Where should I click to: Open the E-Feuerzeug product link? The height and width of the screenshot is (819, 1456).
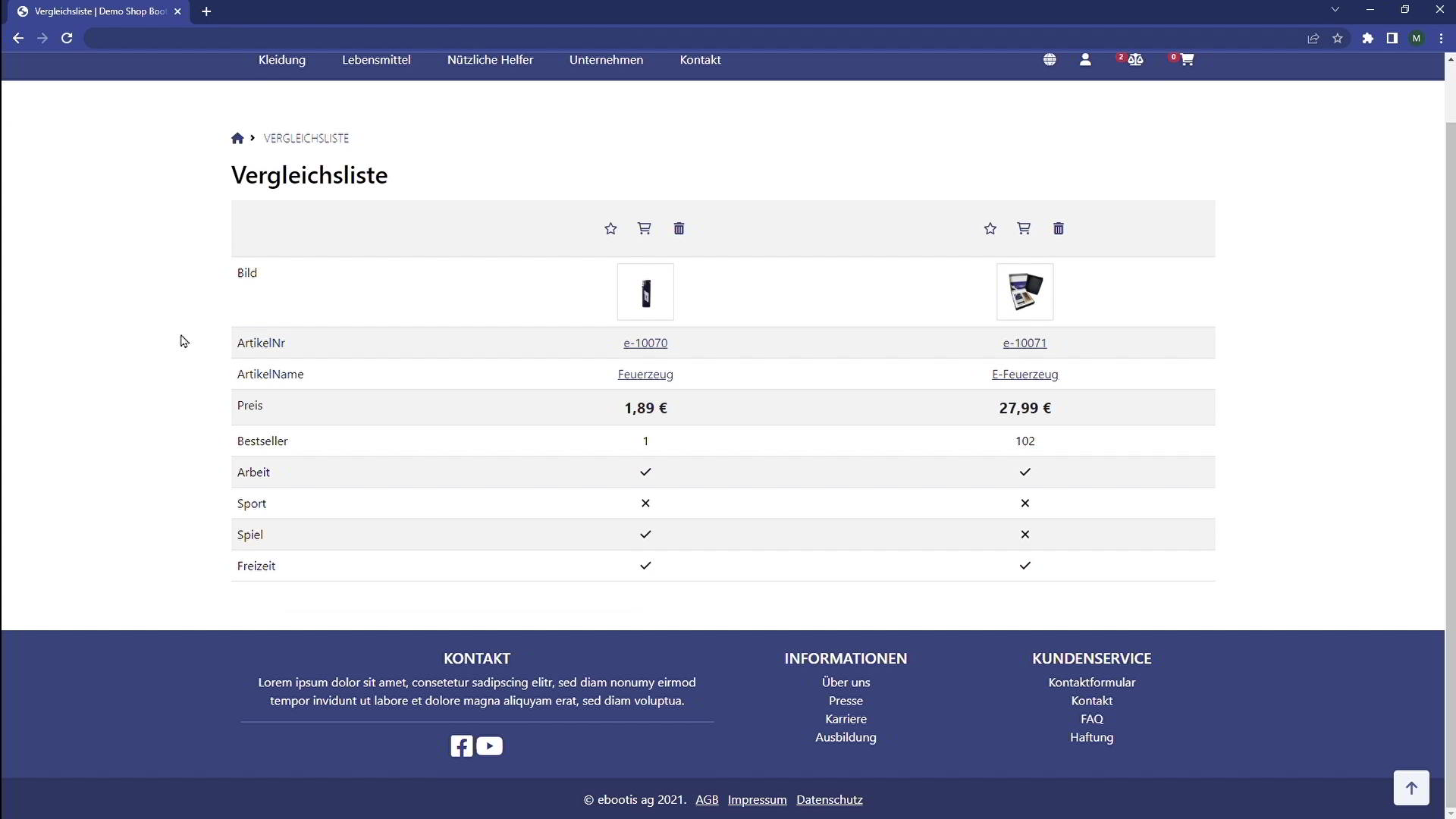[x=1025, y=374]
